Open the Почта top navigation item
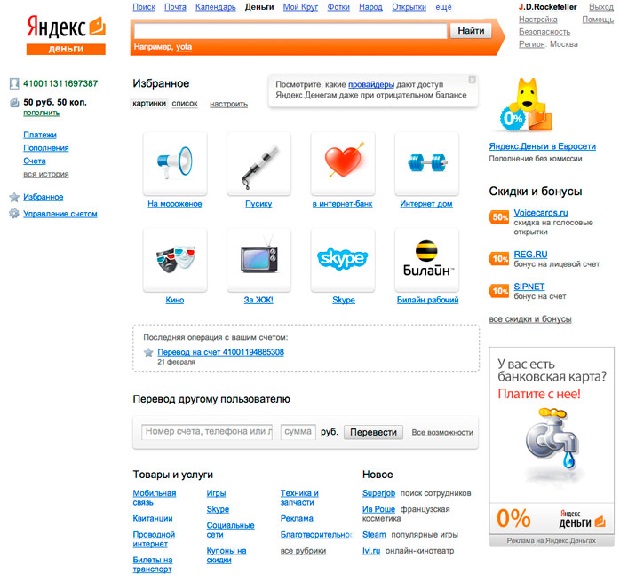618x576 pixels. click(x=175, y=7)
